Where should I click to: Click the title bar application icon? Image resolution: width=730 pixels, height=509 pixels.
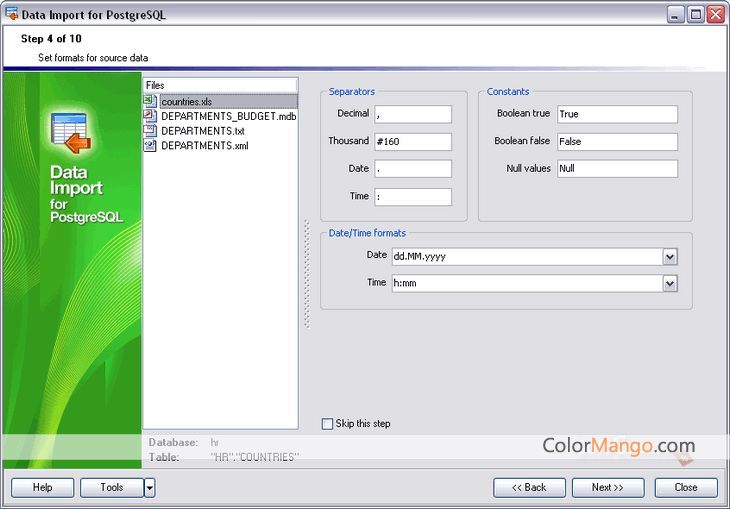[x=12, y=14]
